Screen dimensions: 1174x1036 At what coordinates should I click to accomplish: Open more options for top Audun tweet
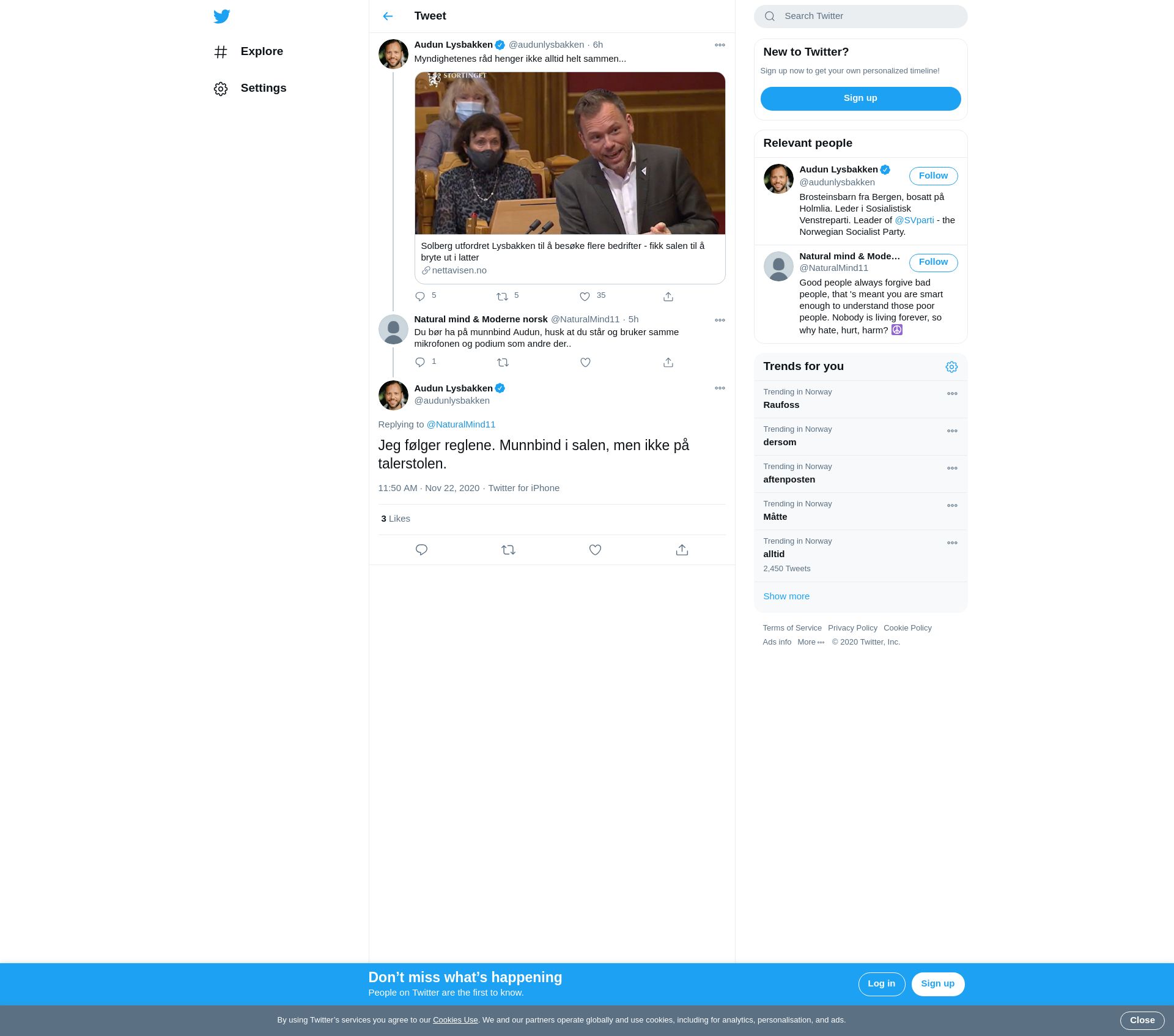720,45
